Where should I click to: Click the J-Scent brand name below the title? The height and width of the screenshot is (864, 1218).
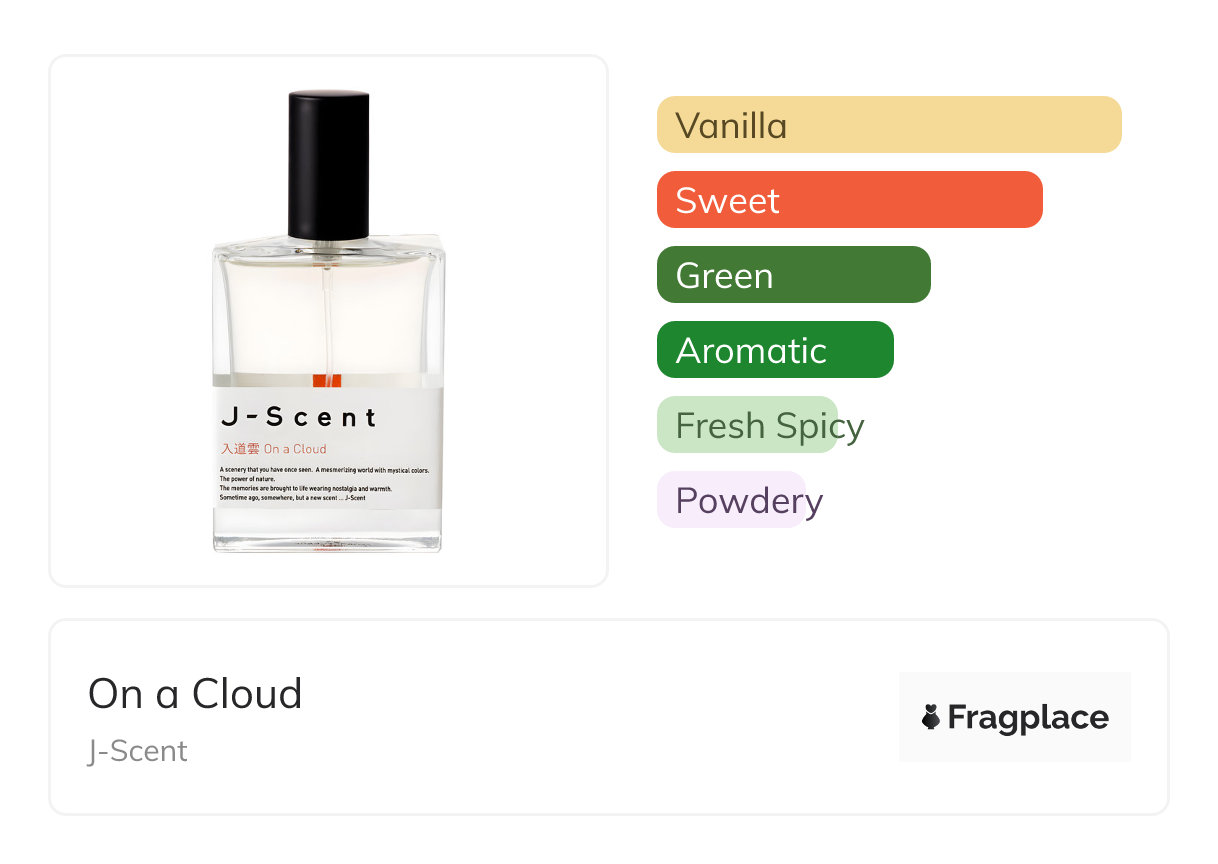click(138, 750)
